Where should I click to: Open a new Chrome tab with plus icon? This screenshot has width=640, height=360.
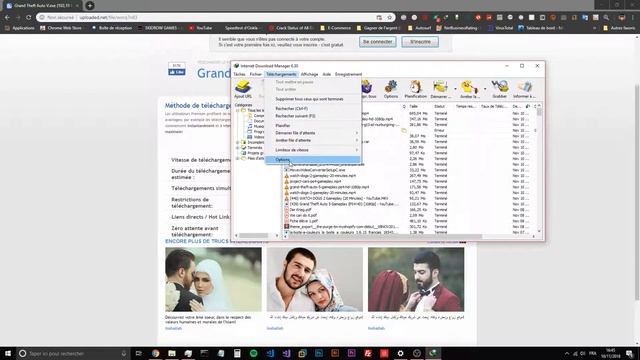click(x=90, y=6)
